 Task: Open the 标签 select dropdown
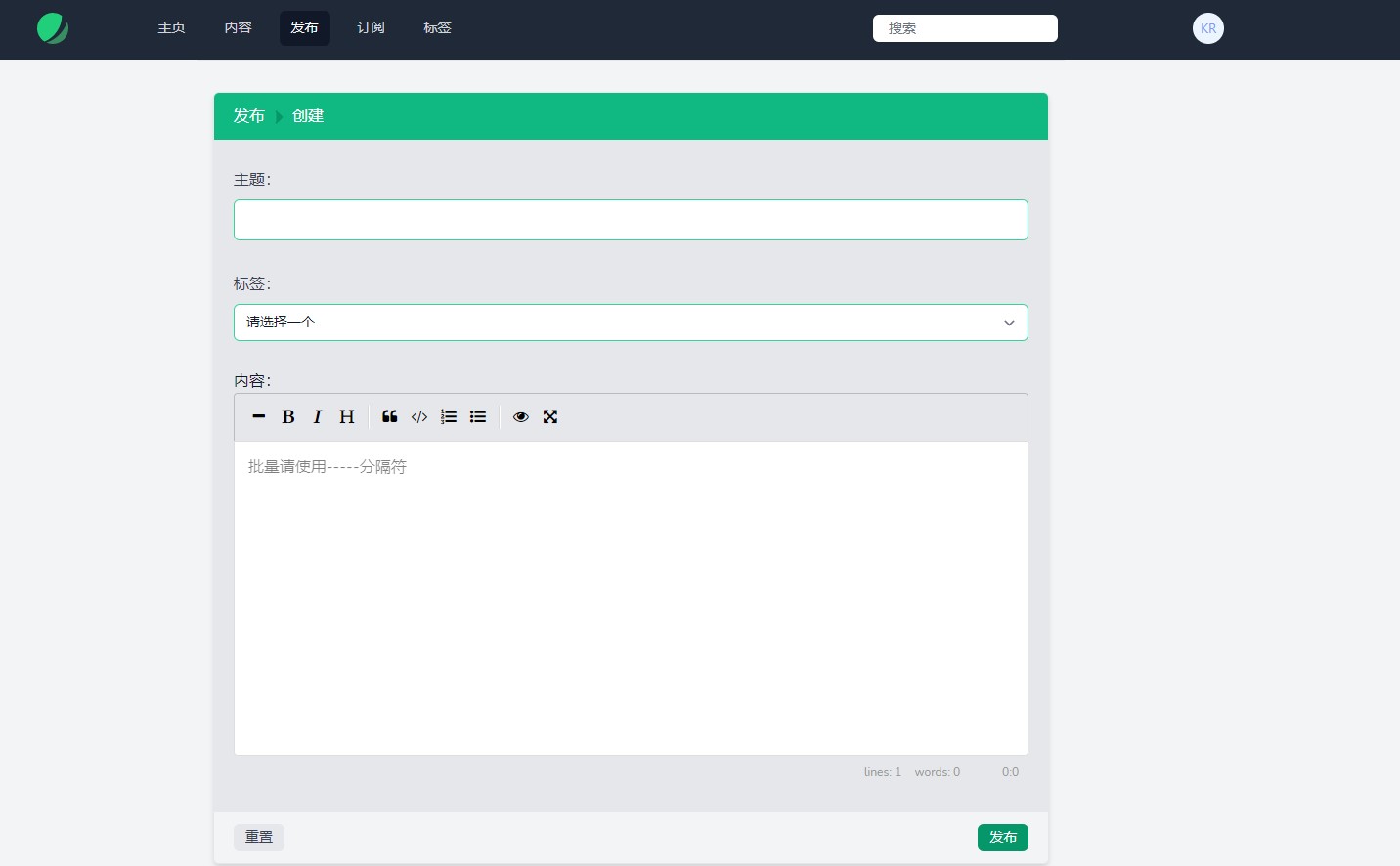[x=631, y=323]
